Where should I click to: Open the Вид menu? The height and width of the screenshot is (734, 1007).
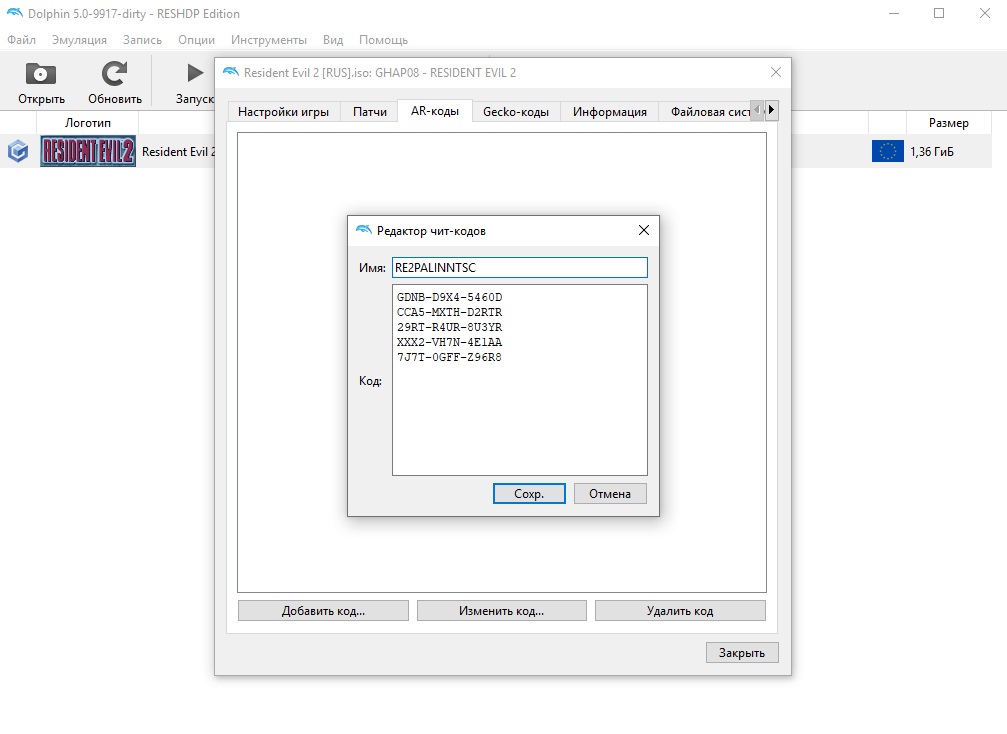coord(333,40)
